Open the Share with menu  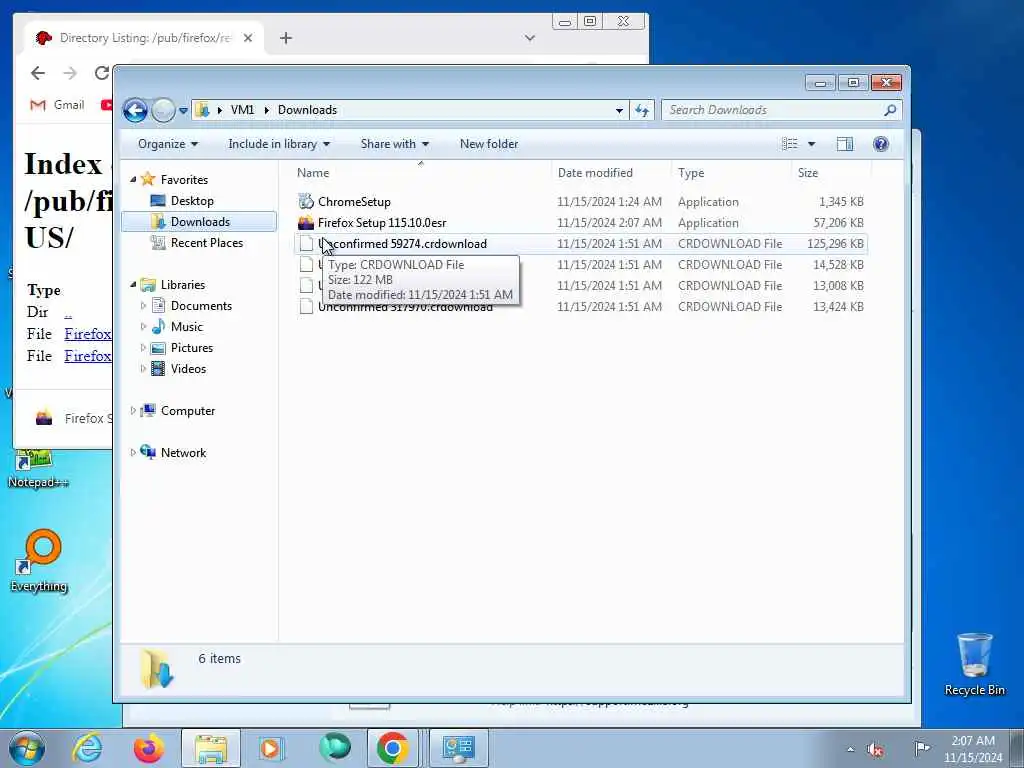pyautogui.click(x=394, y=144)
